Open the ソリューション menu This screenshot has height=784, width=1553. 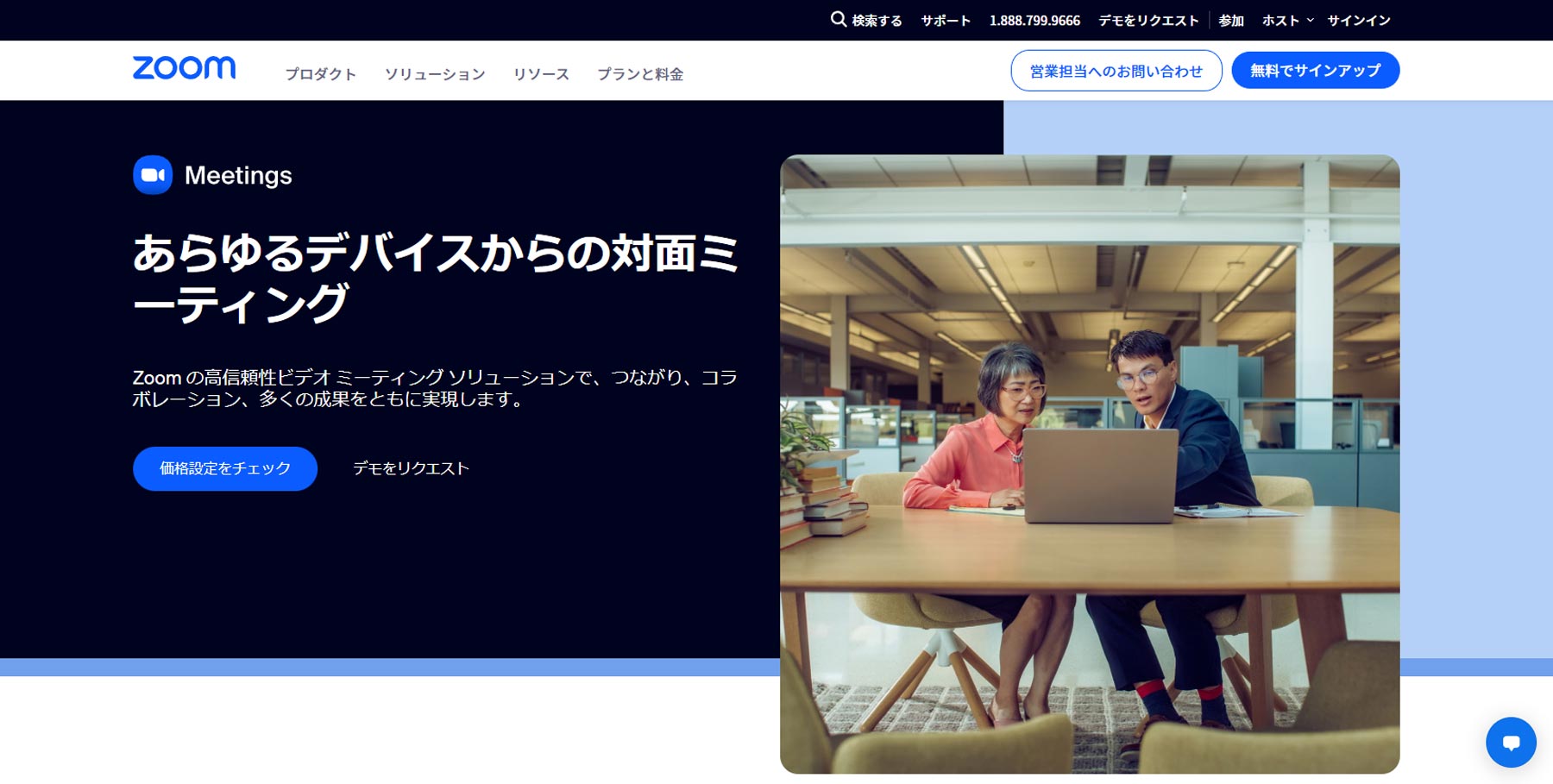435,74
